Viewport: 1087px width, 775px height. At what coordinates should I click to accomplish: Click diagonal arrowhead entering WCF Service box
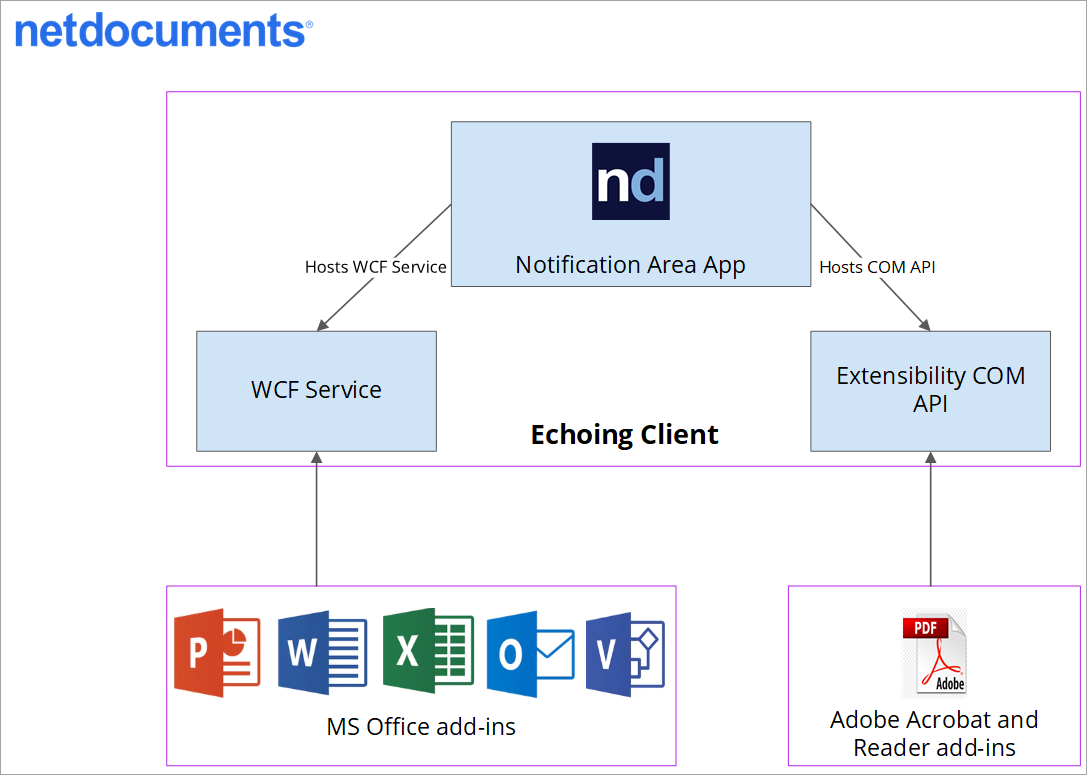[323, 325]
